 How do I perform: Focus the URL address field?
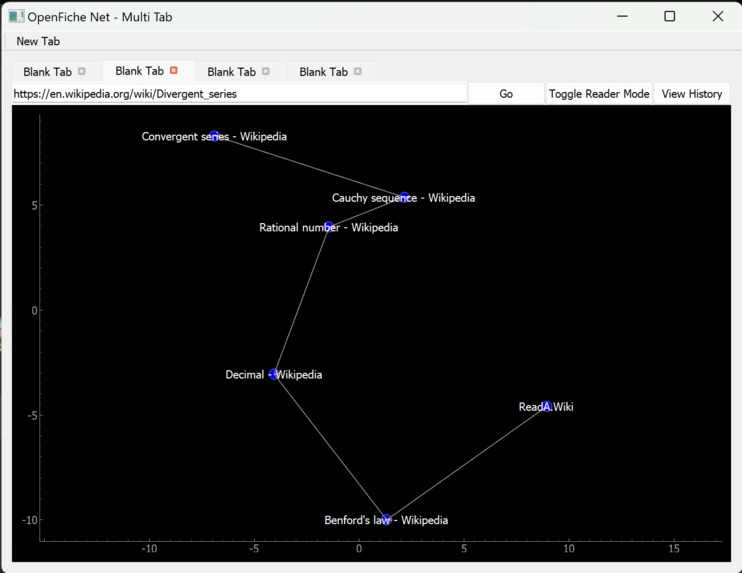[x=239, y=94]
